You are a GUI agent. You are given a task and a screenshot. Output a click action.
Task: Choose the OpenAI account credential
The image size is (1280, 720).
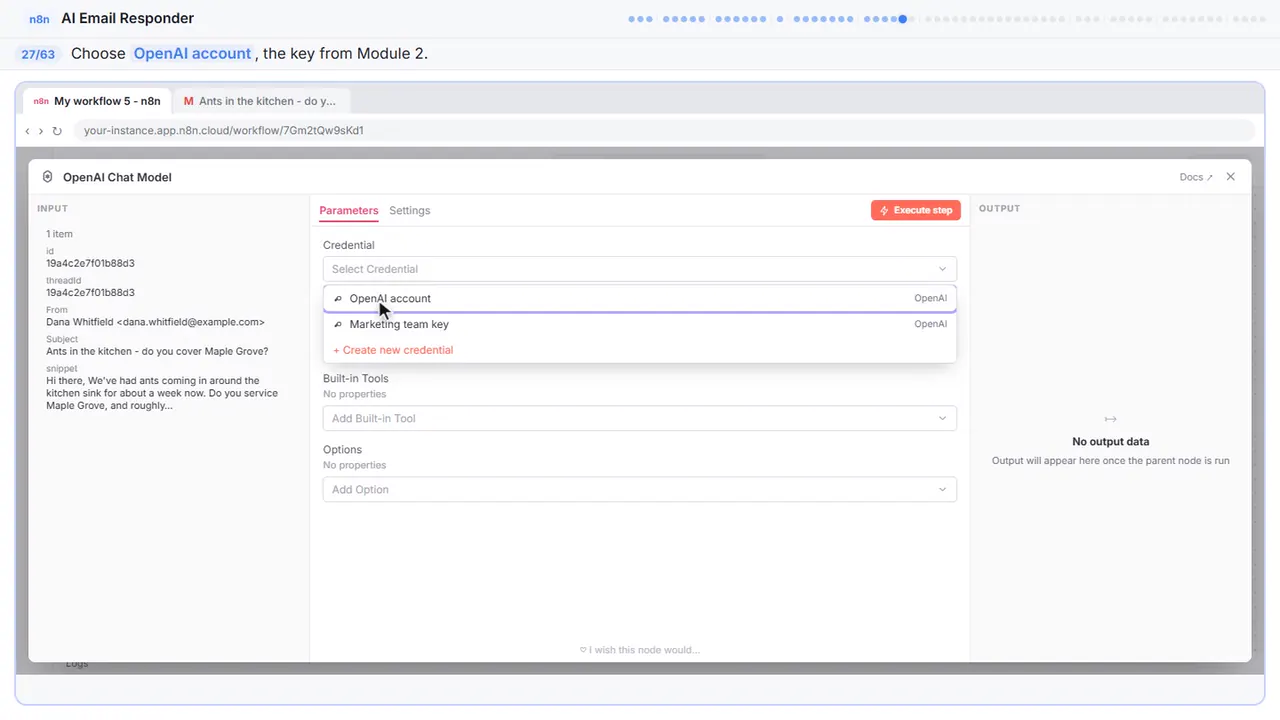(x=640, y=298)
